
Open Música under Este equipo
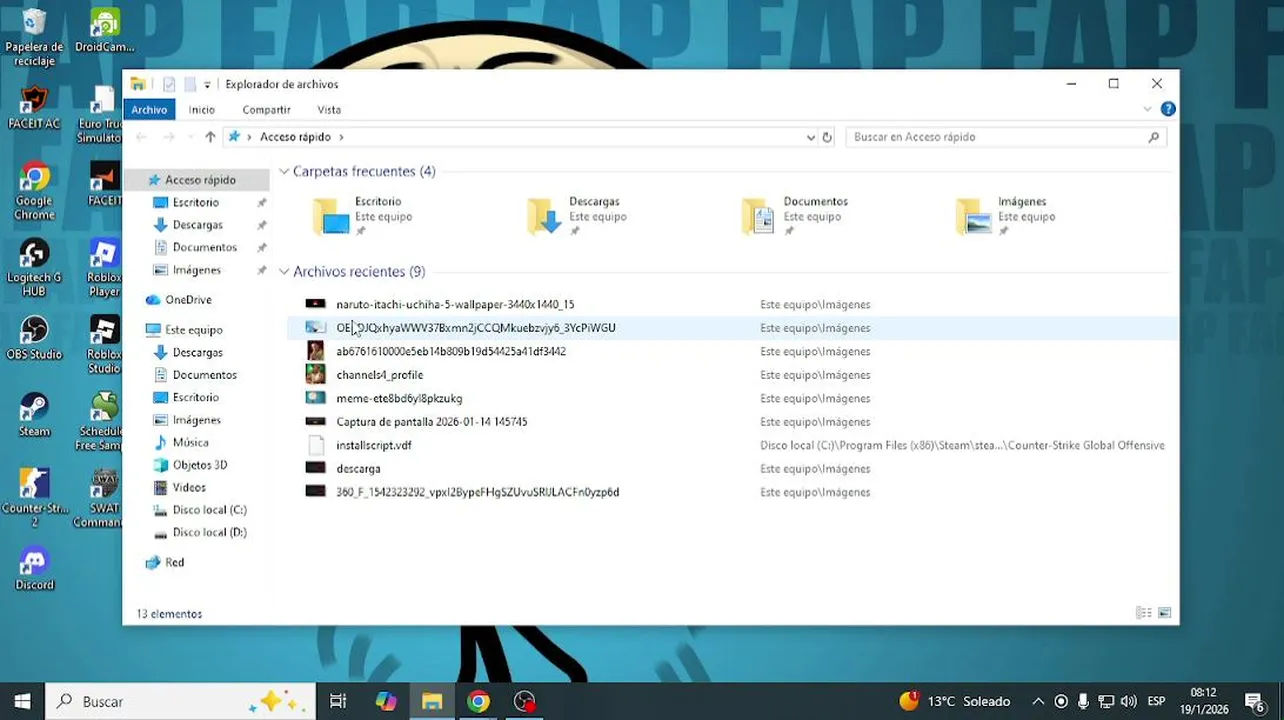(190, 442)
